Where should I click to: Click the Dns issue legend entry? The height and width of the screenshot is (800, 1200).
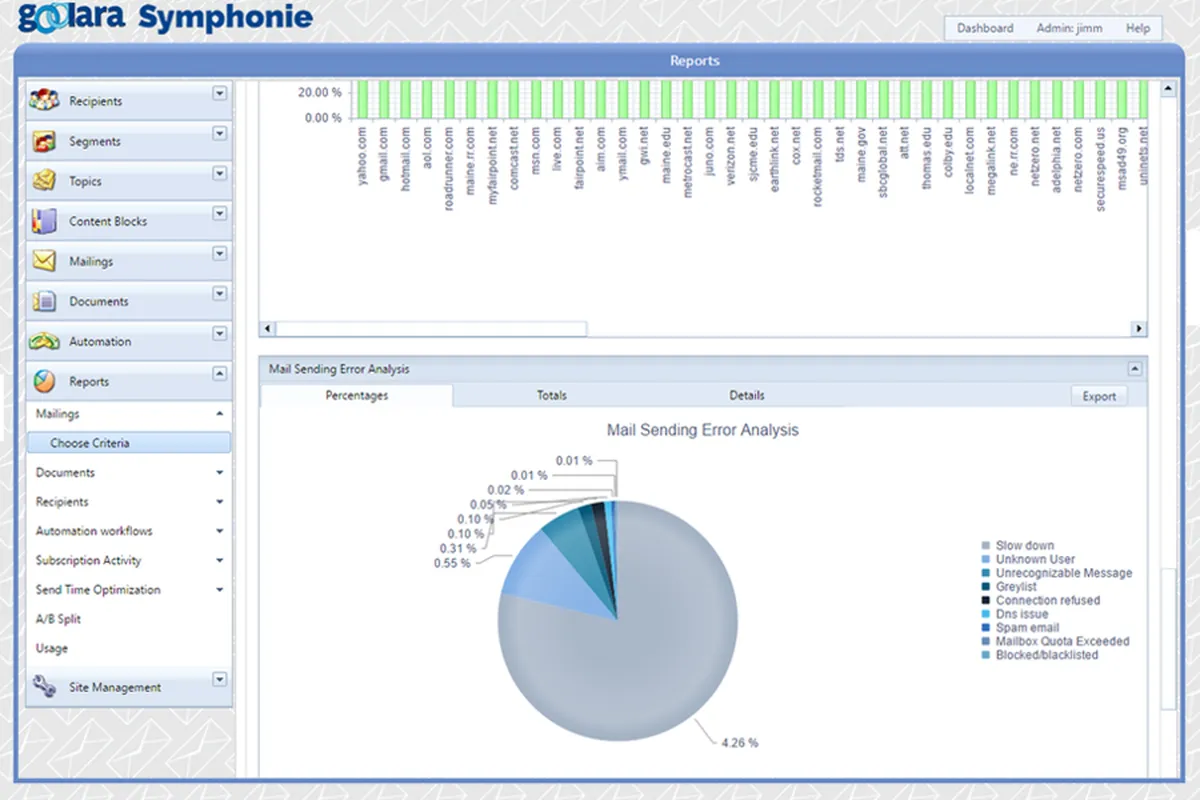(x=1015, y=614)
